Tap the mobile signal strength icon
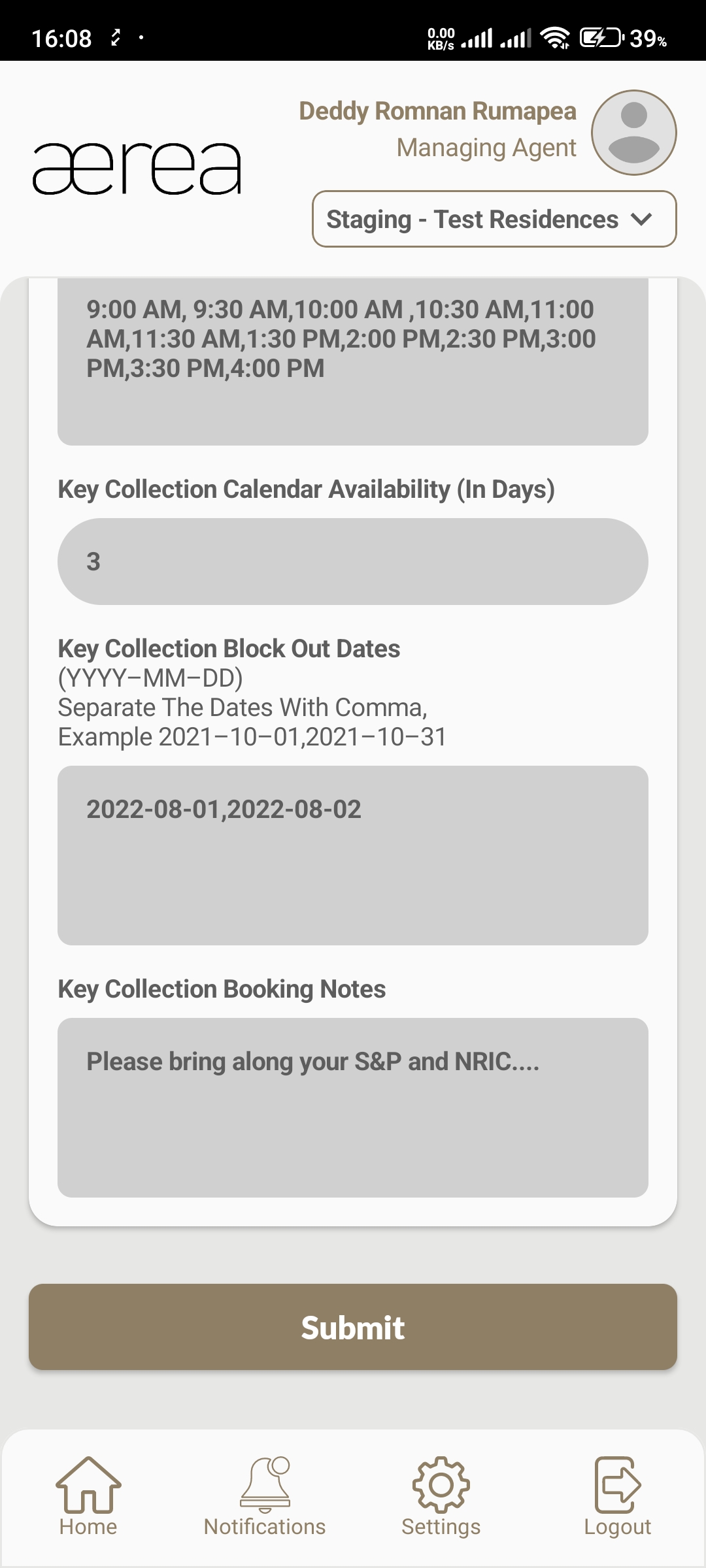Viewport: 706px width, 1568px height. tap(477, 38)
